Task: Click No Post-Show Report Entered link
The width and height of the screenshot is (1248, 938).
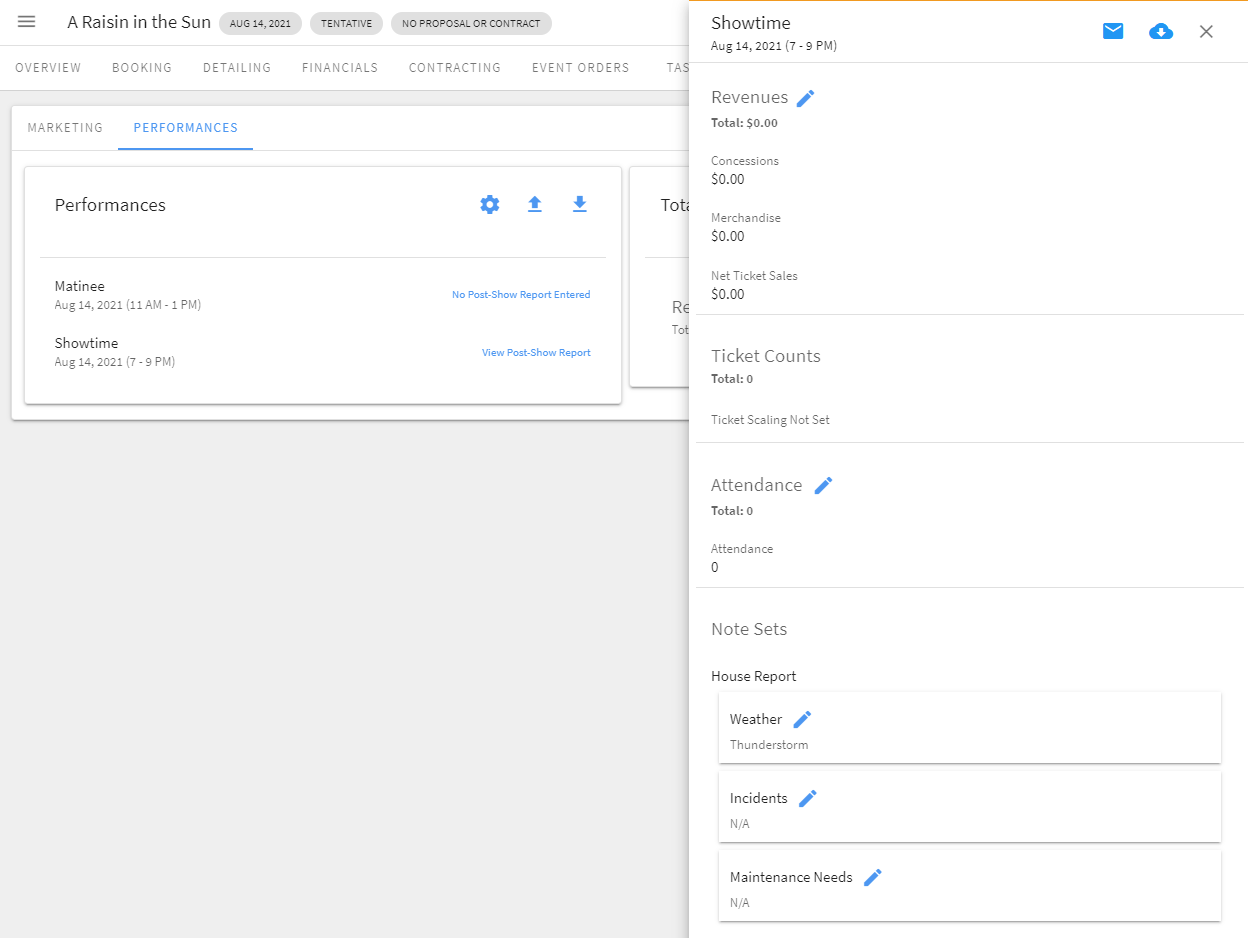Action: tap(521, 295)
